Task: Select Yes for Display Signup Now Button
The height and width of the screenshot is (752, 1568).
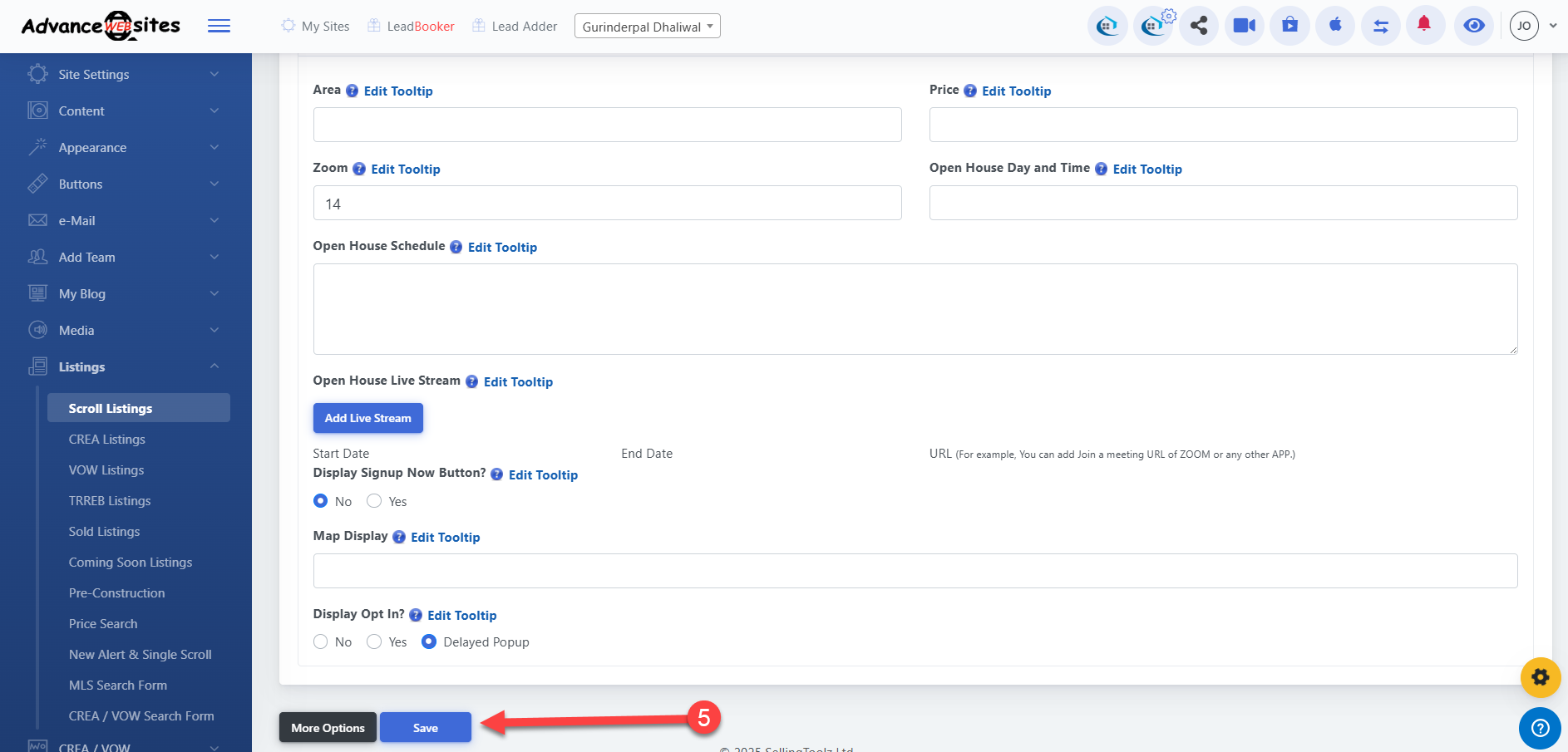Action: [374, 501]
